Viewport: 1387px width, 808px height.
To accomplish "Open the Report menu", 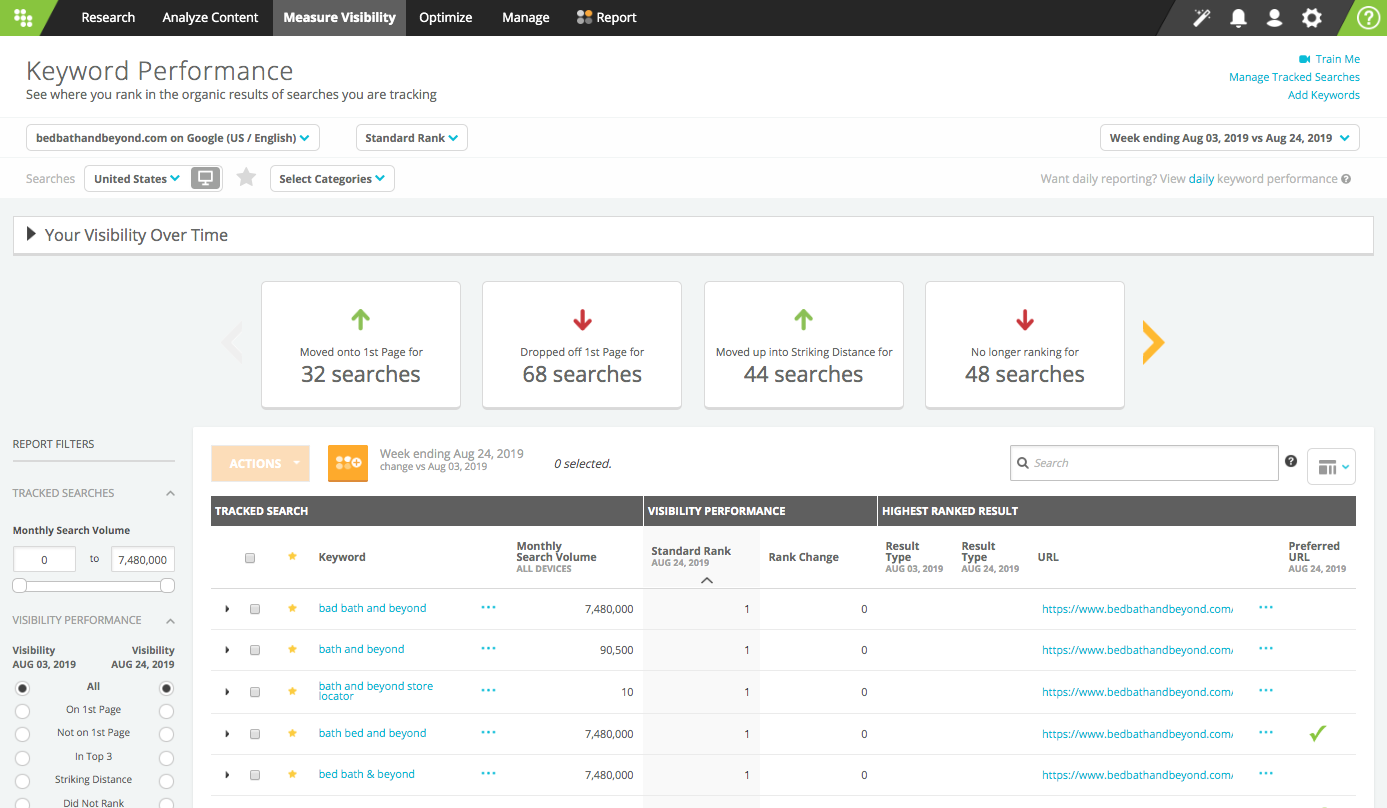I will coord(607,18).
